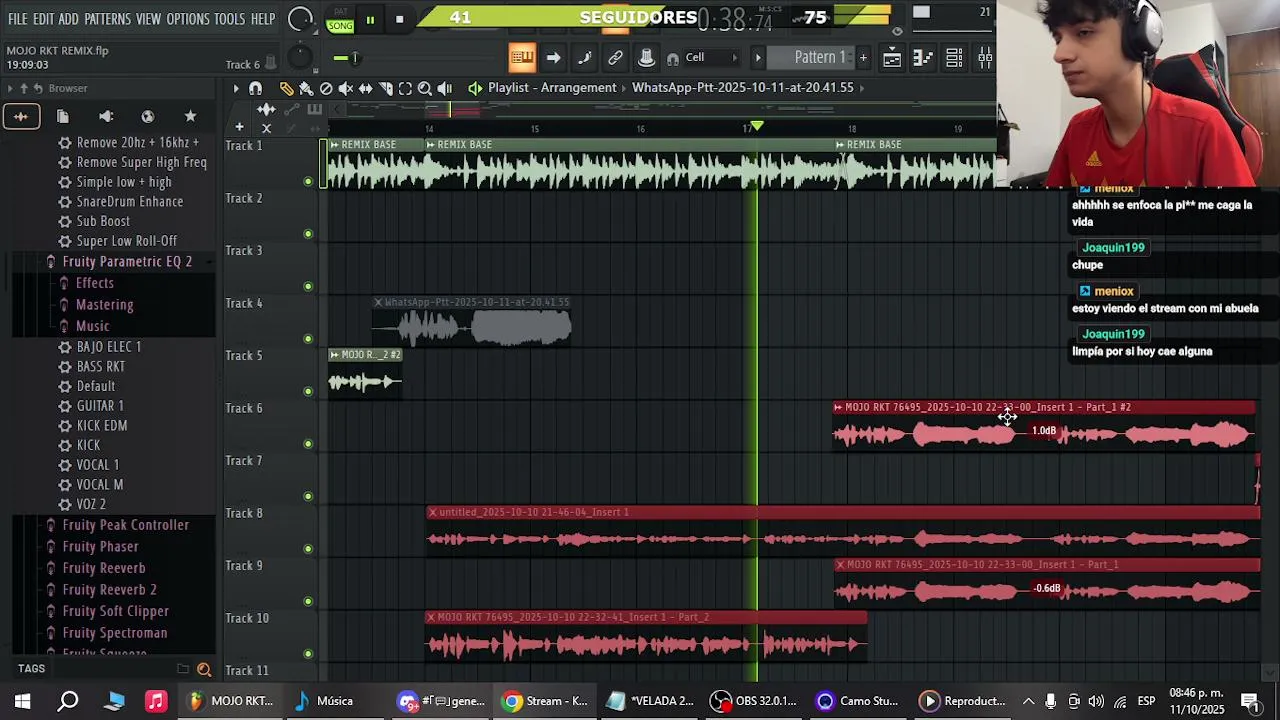Image resolution: width=1280 pixels, height=720 pixels.
Task: Select the Draw pencil tool in playlist toolbar
Action: click(286, 89)
